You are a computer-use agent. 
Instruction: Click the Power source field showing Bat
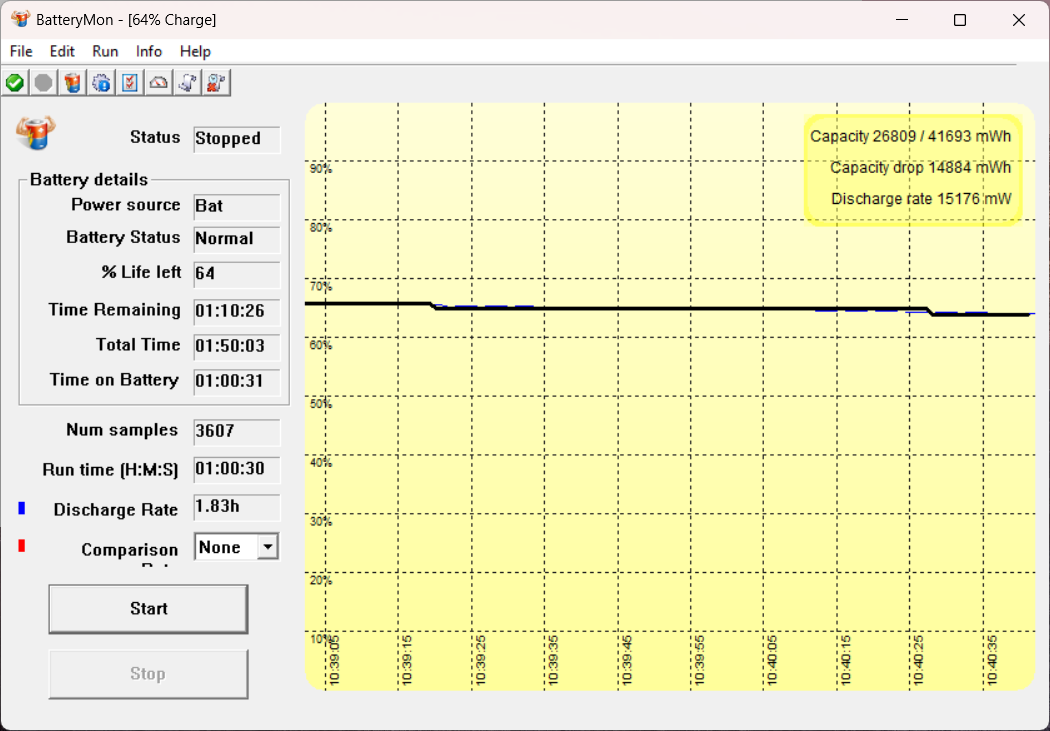(x=236, y=207)
